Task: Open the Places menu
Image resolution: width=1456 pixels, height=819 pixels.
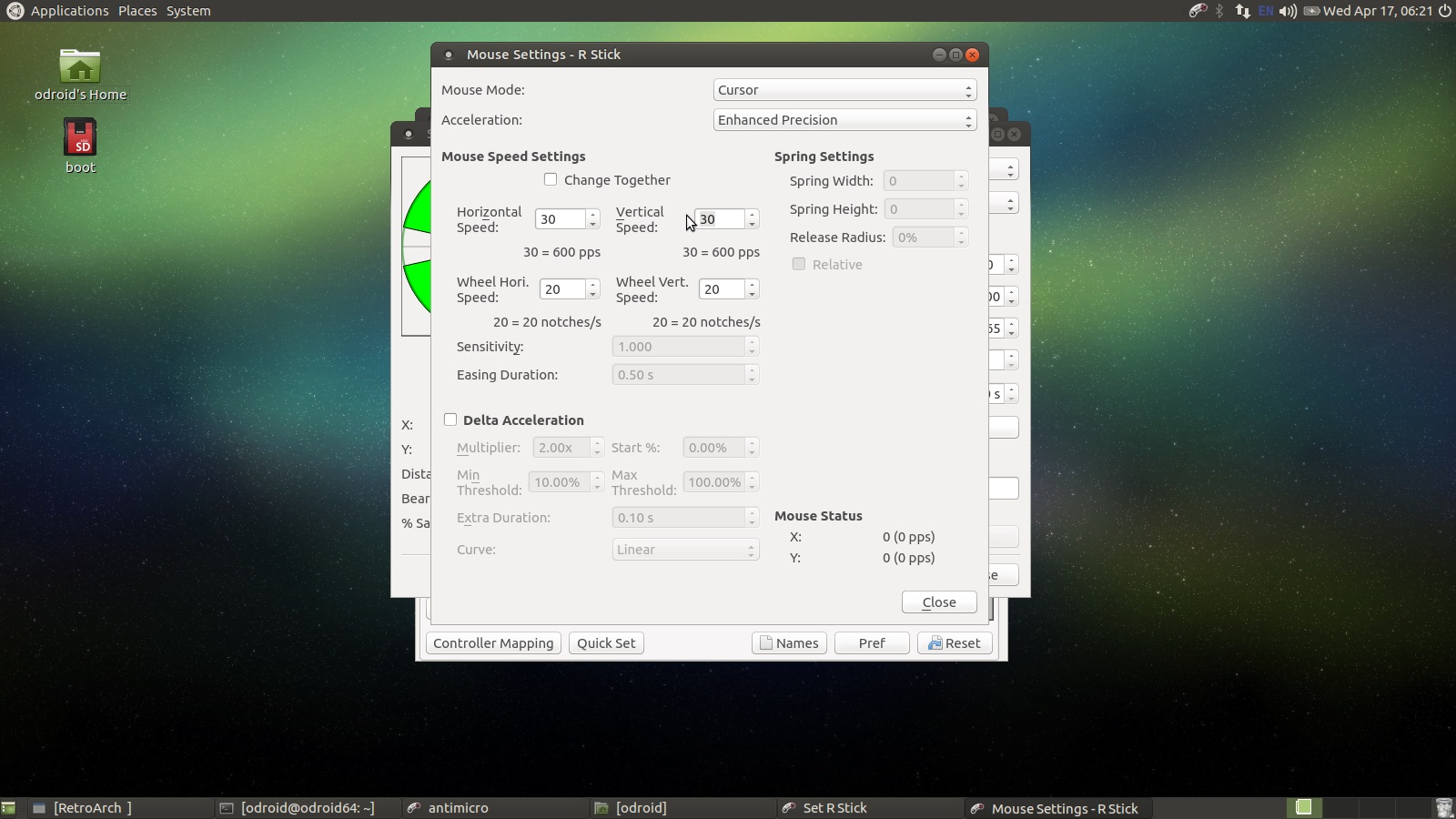Action: pos(137,11)
